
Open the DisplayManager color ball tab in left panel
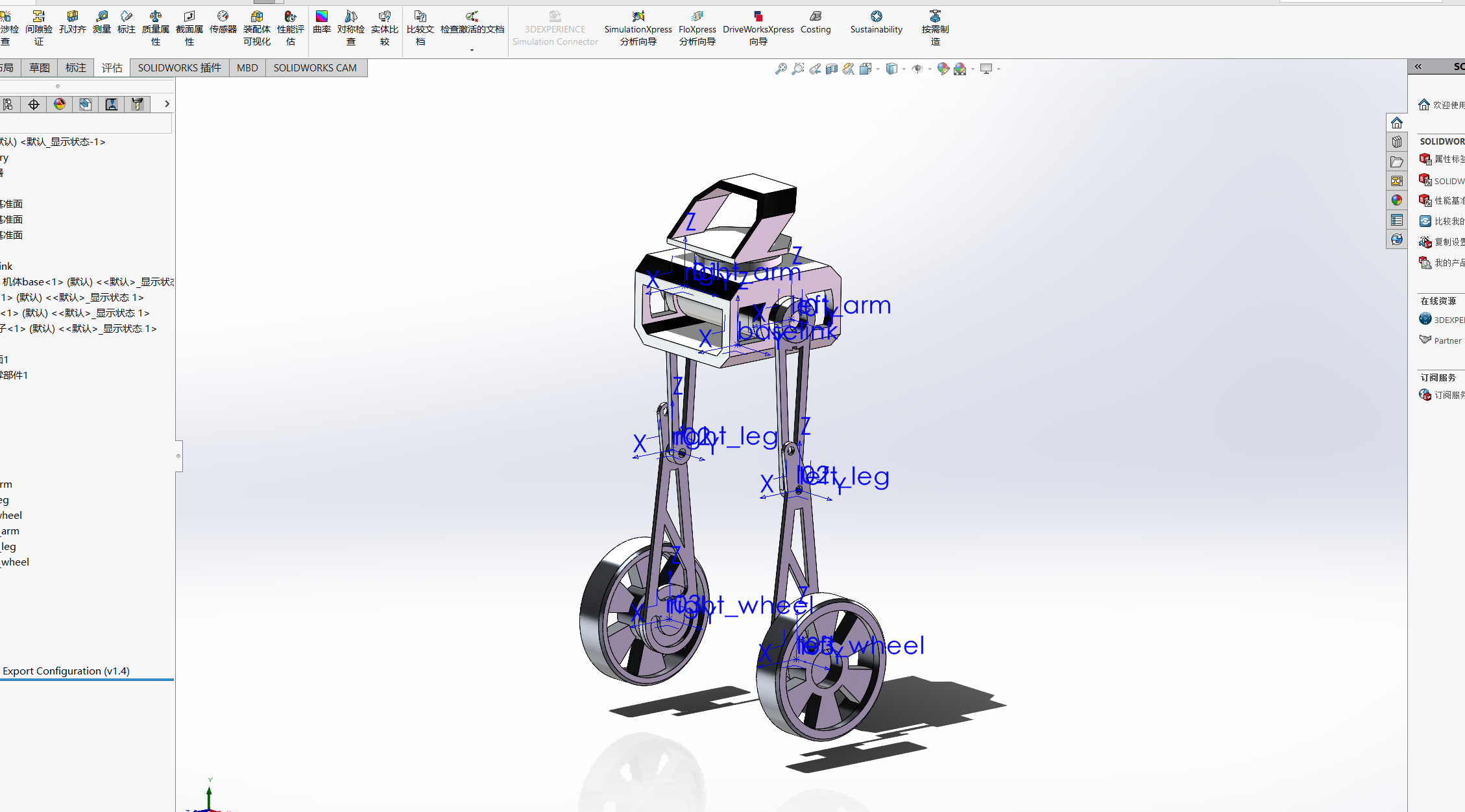pos(60,104)
